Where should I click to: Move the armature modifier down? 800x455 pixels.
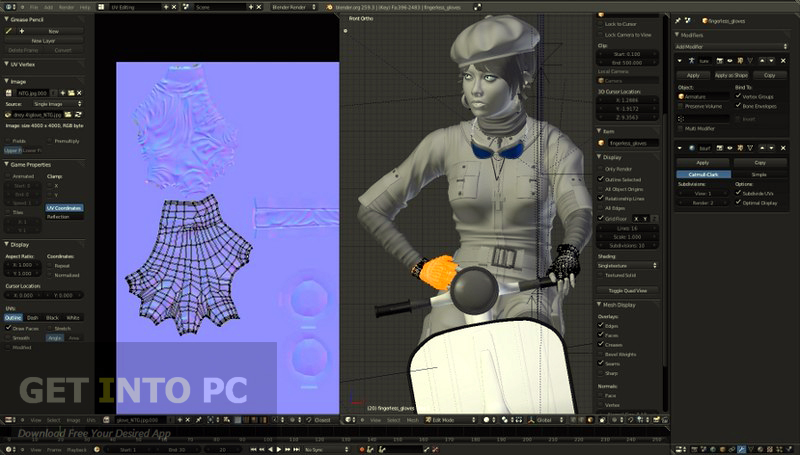click(x=771, y=61)
